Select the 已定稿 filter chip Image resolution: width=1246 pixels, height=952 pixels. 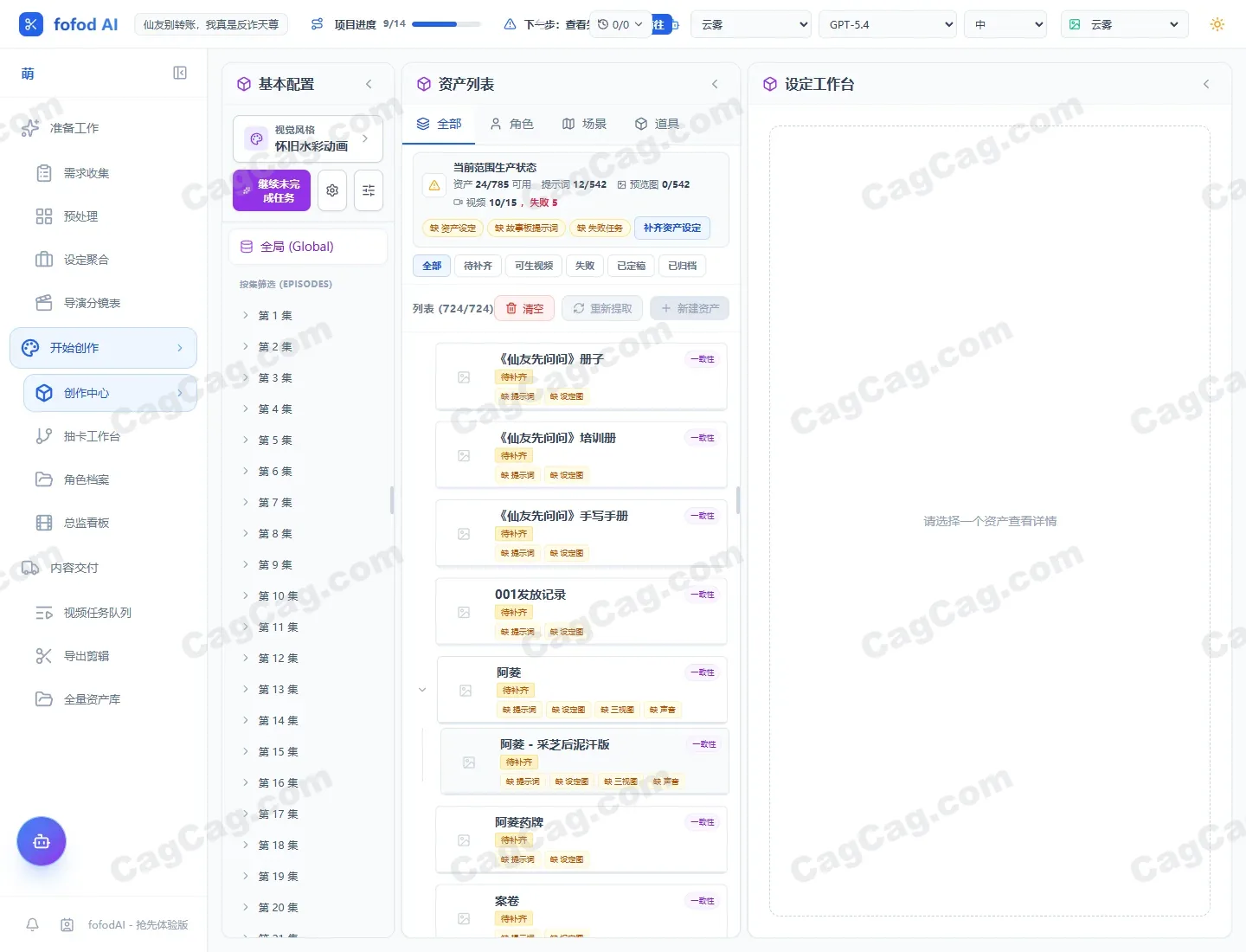pos(631,266)
